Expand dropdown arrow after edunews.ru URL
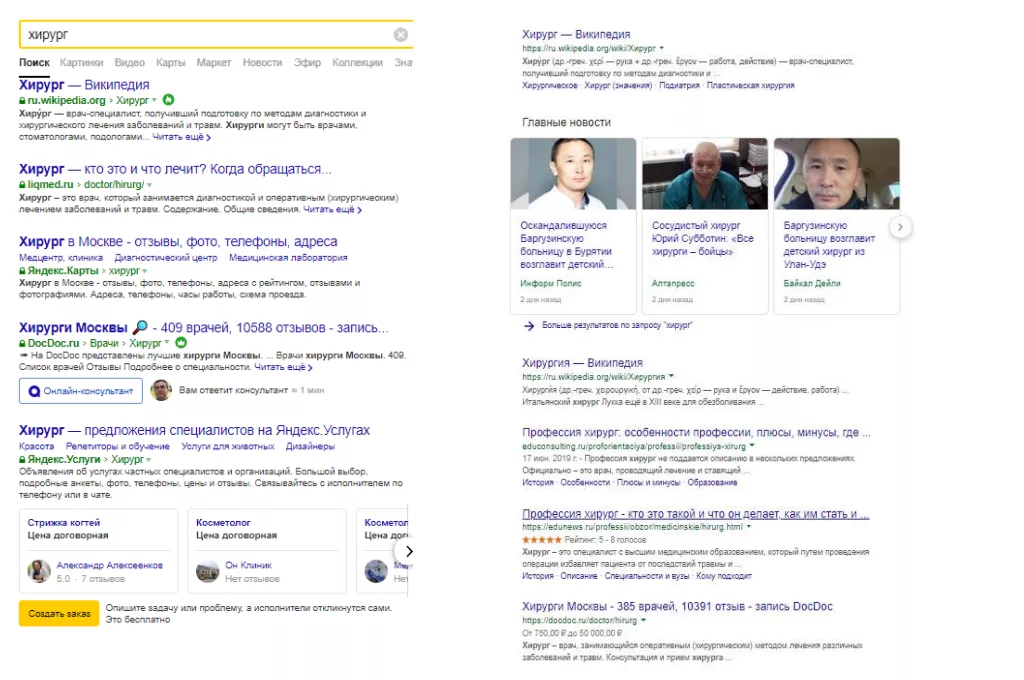This screenshot has height=680, width=1024. (749, 527)
